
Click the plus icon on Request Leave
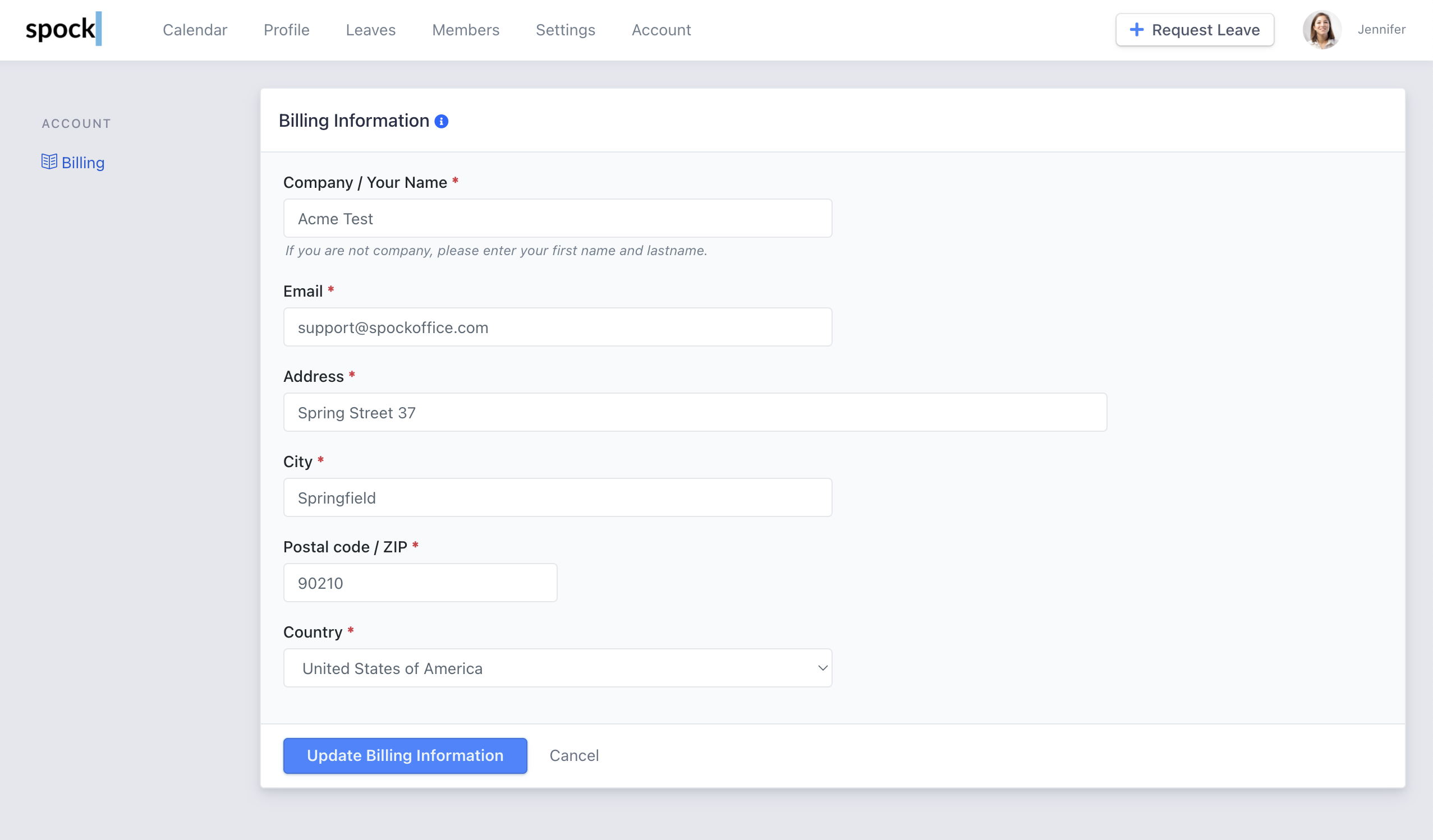pos(1136,30)
